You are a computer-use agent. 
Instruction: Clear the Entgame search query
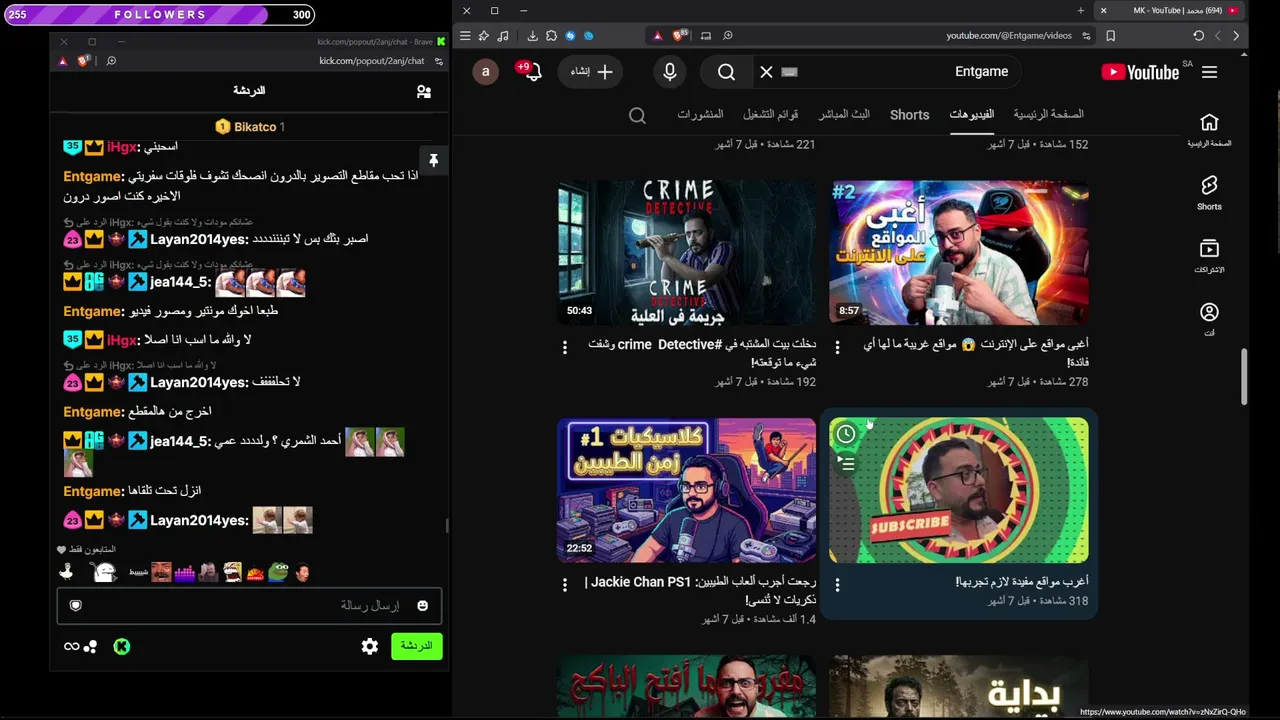point(766,72)
